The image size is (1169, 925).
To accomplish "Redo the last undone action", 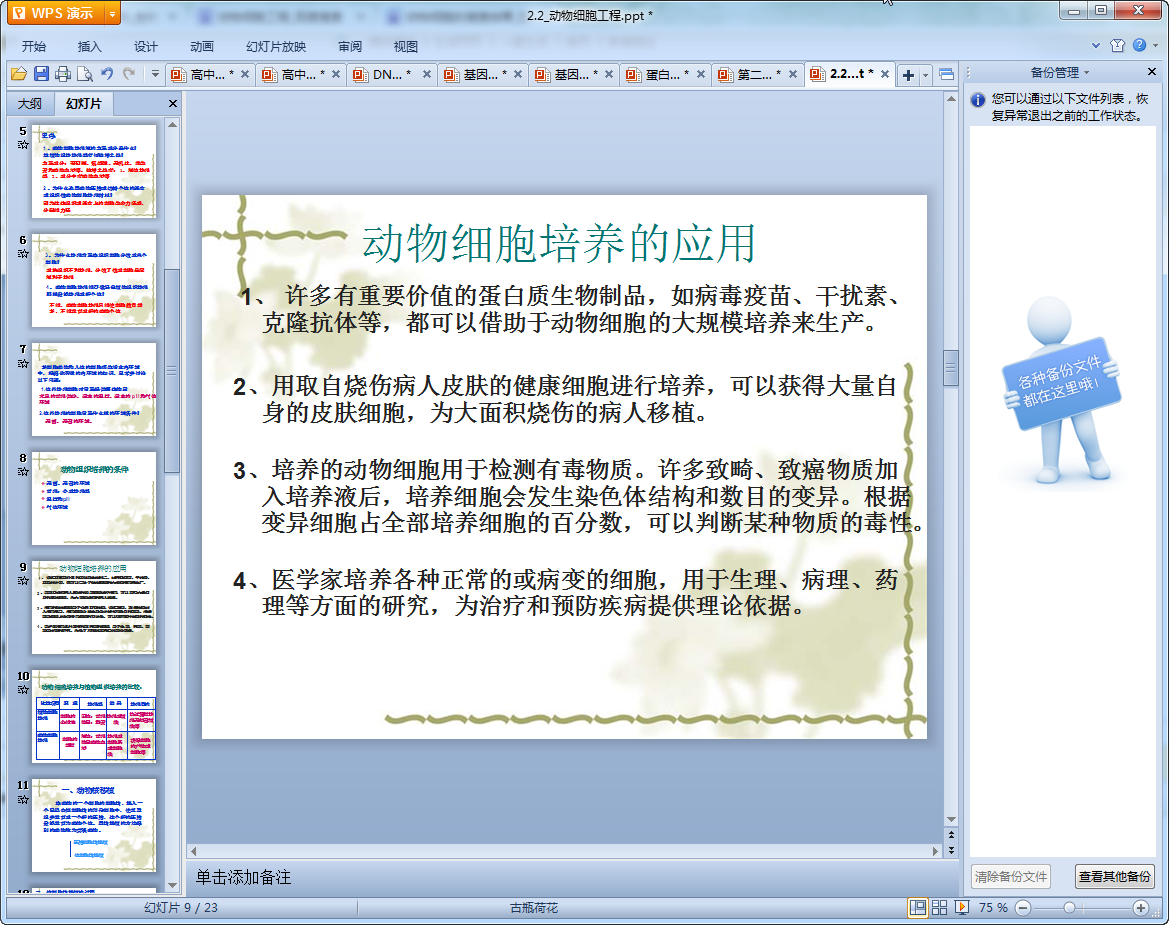I will pos(129,74).
